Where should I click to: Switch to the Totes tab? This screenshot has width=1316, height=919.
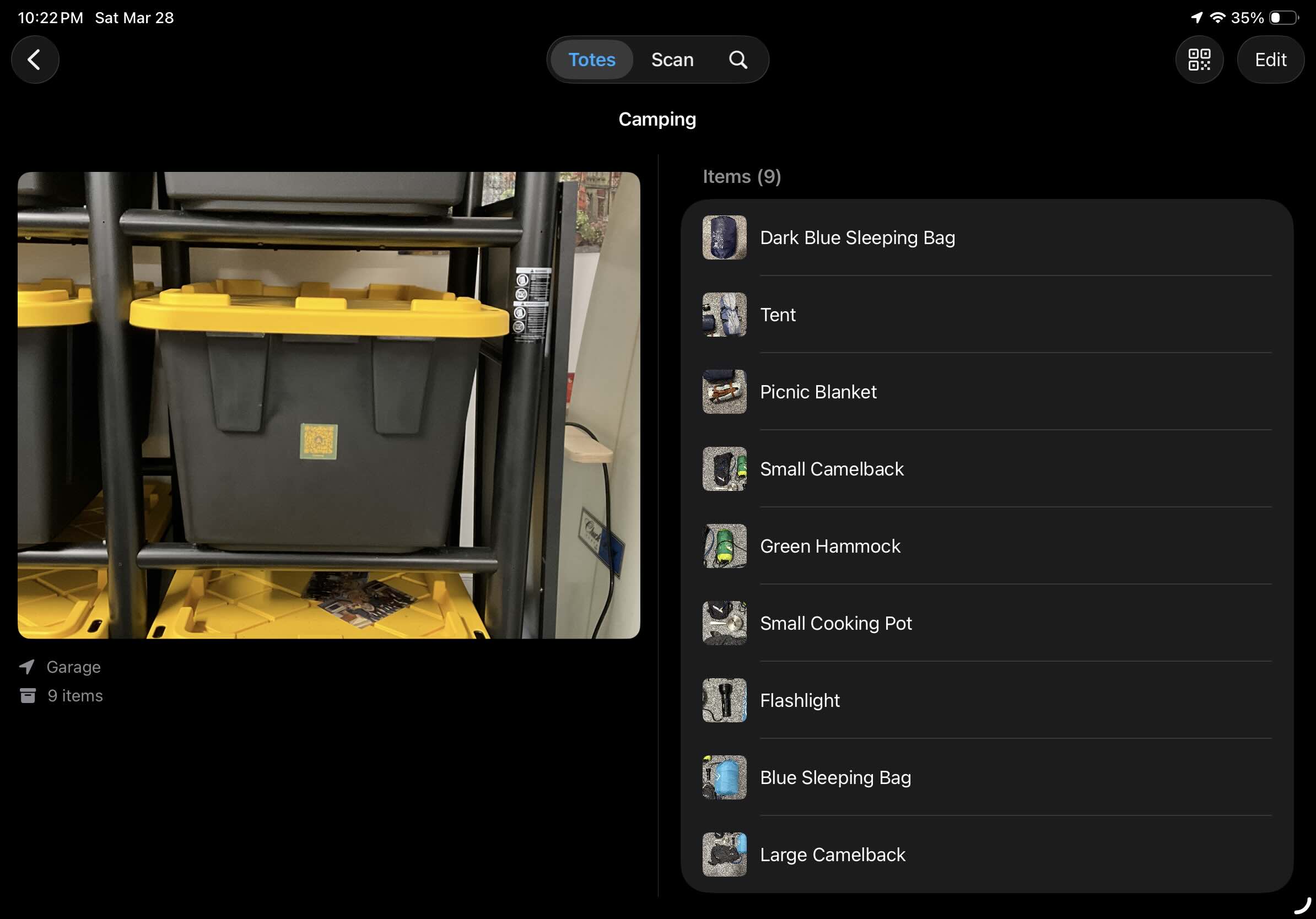click(591, 60)
